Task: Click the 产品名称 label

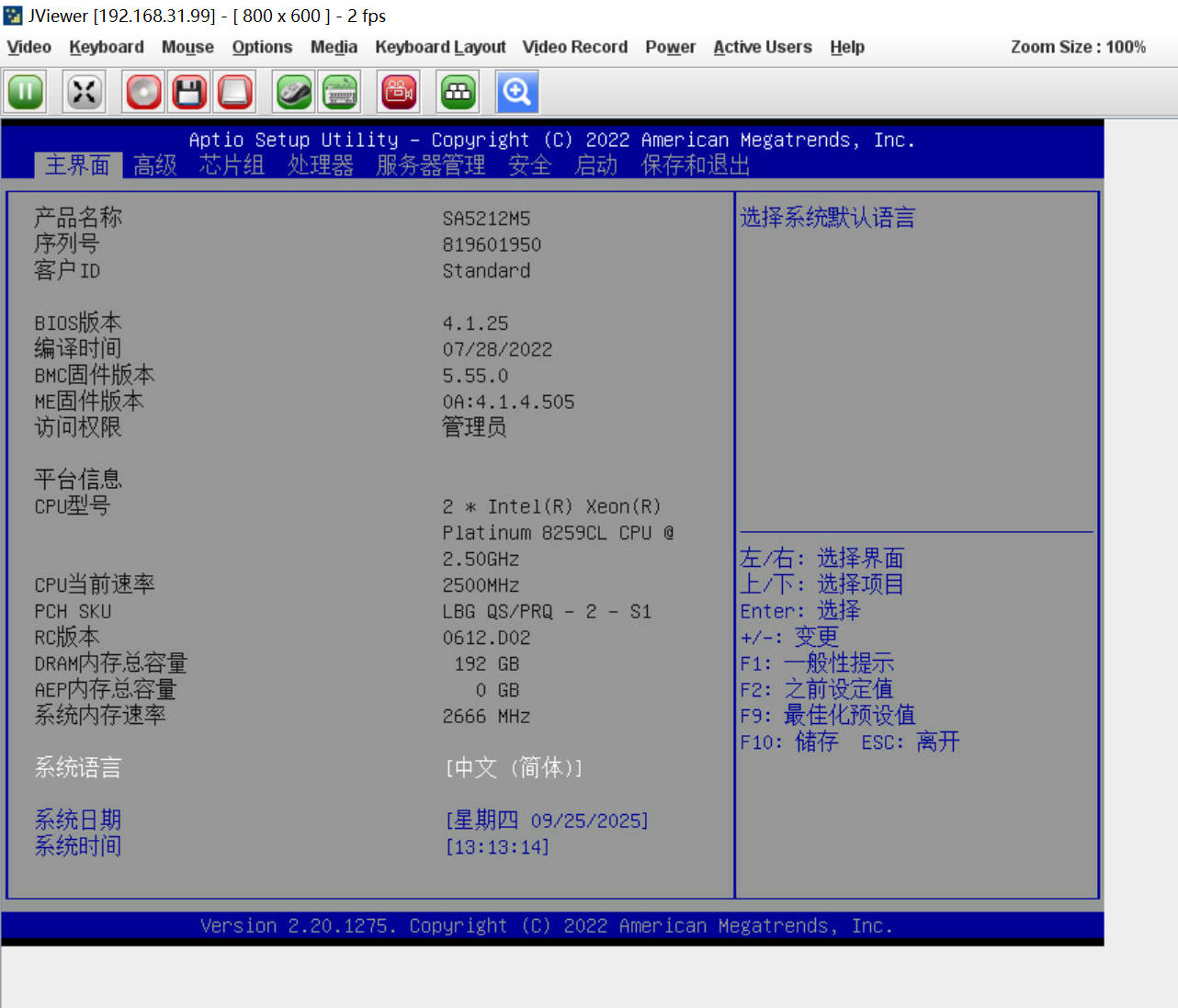Action: pyautogui.click(x=78, y=218)
